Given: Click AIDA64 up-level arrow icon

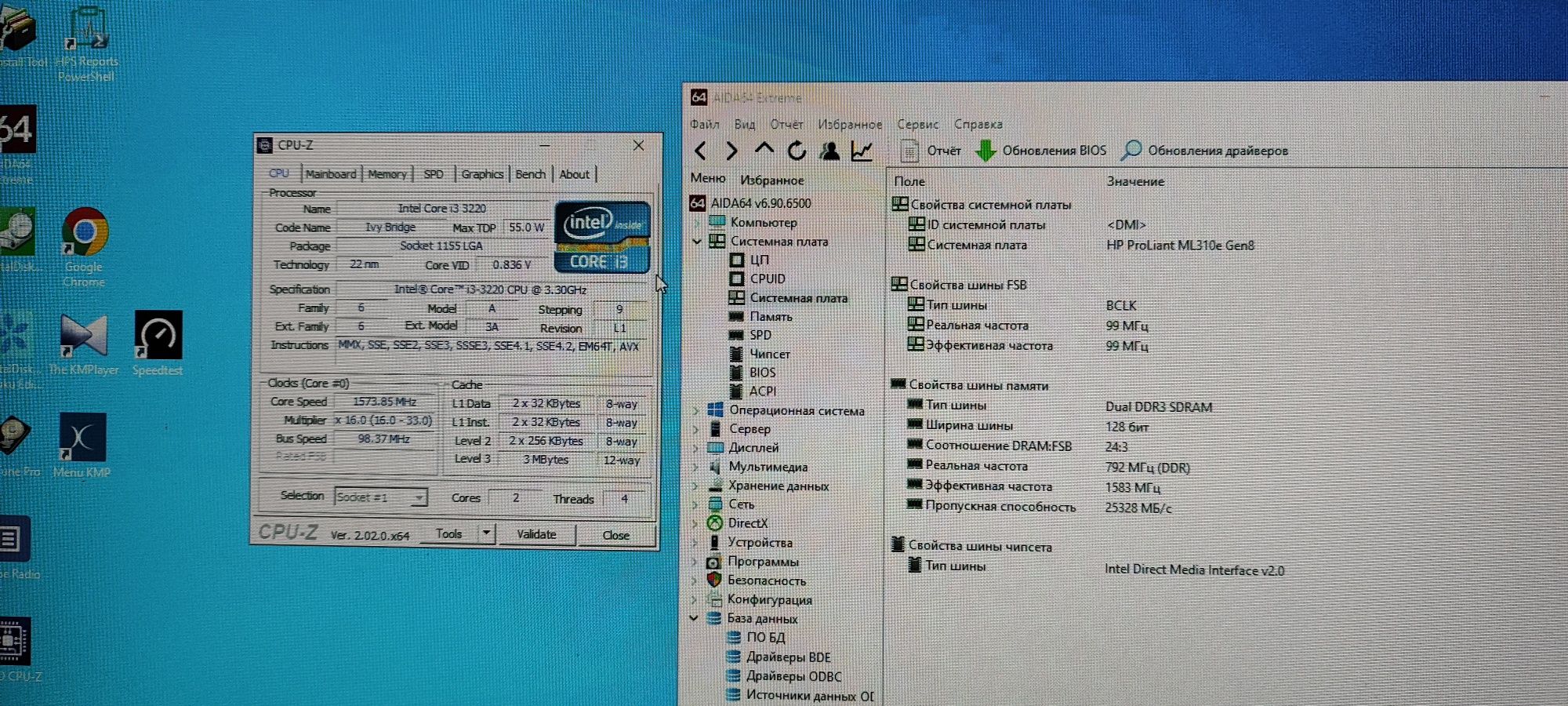Looking at the screenshot, I should coord(764,149).
